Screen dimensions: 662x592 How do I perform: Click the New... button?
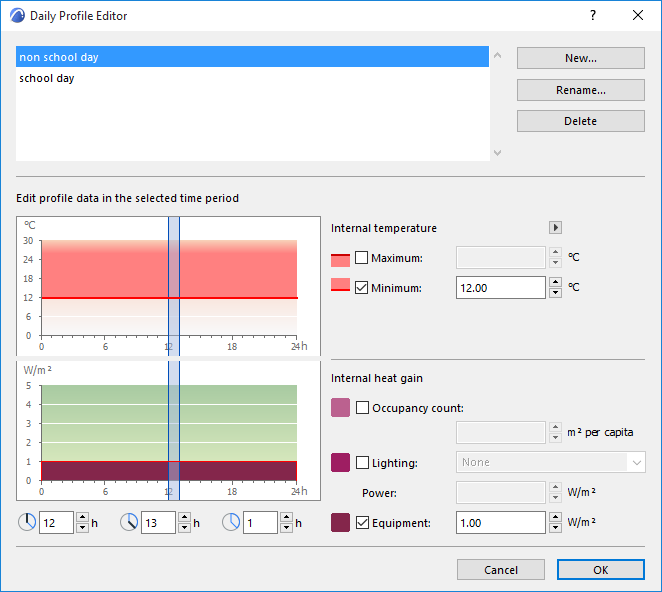(580, 58)
